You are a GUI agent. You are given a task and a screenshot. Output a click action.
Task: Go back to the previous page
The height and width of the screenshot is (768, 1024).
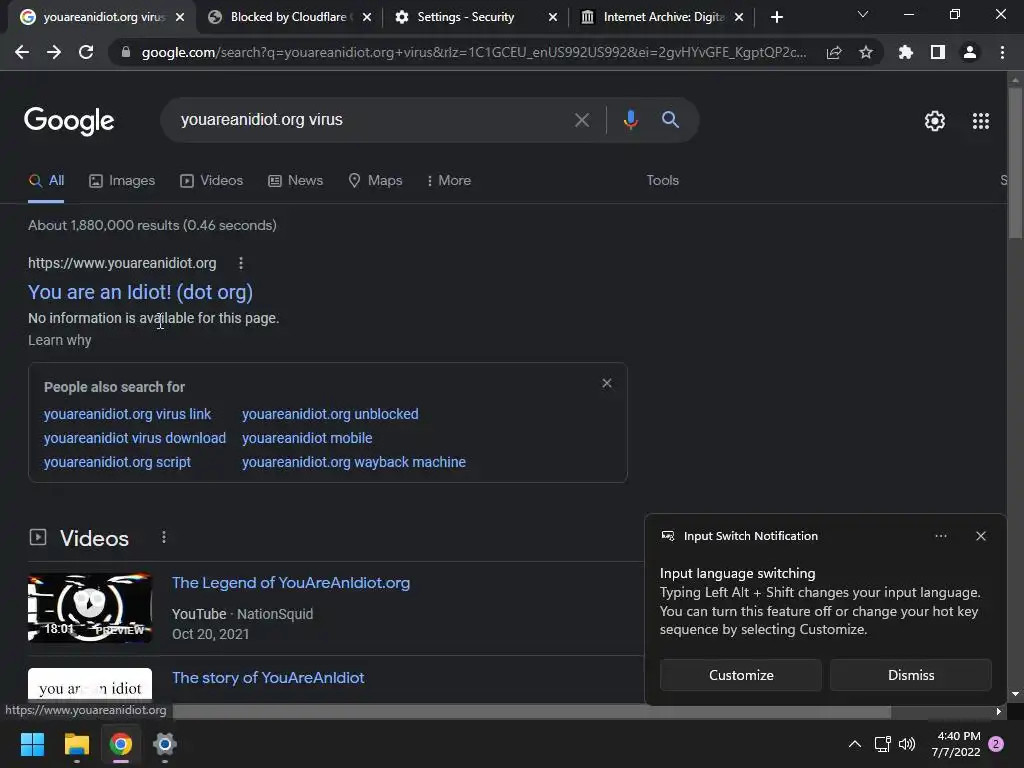pos(22,52)
